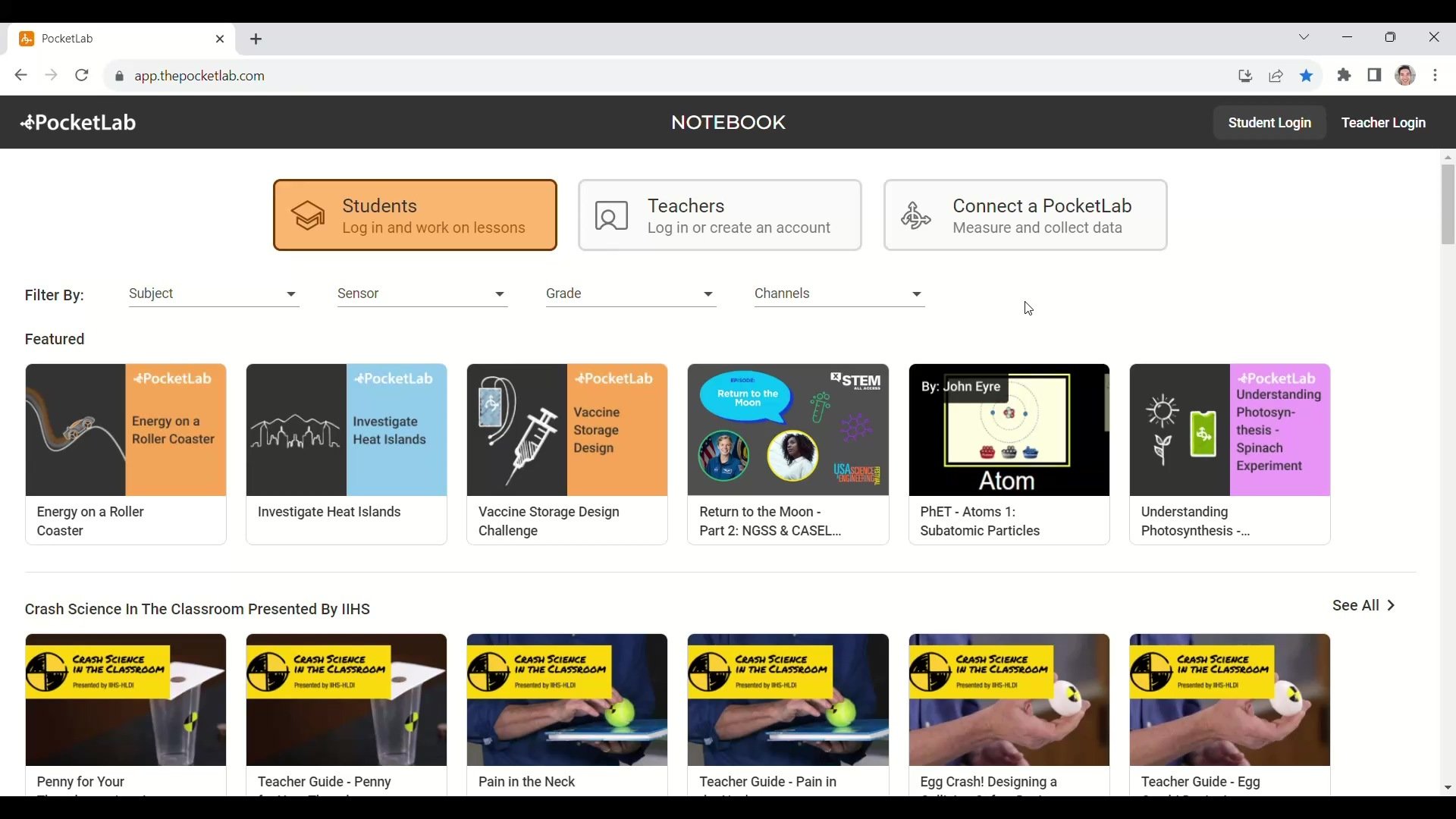Click the graduation cap Students icon
Image resolution: width=1456 pixels, height=819 pixels.
(309, 216)
